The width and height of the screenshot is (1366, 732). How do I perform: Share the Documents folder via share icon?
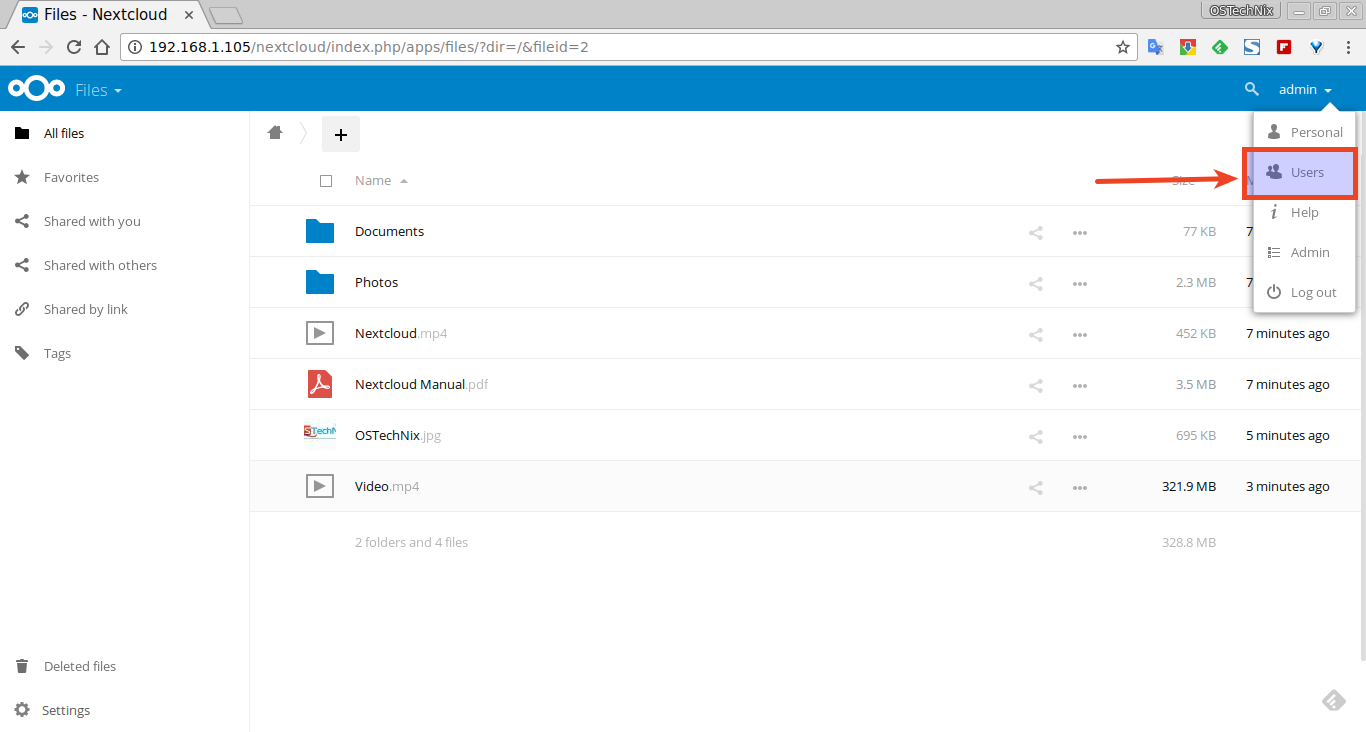coord(1036,232)
